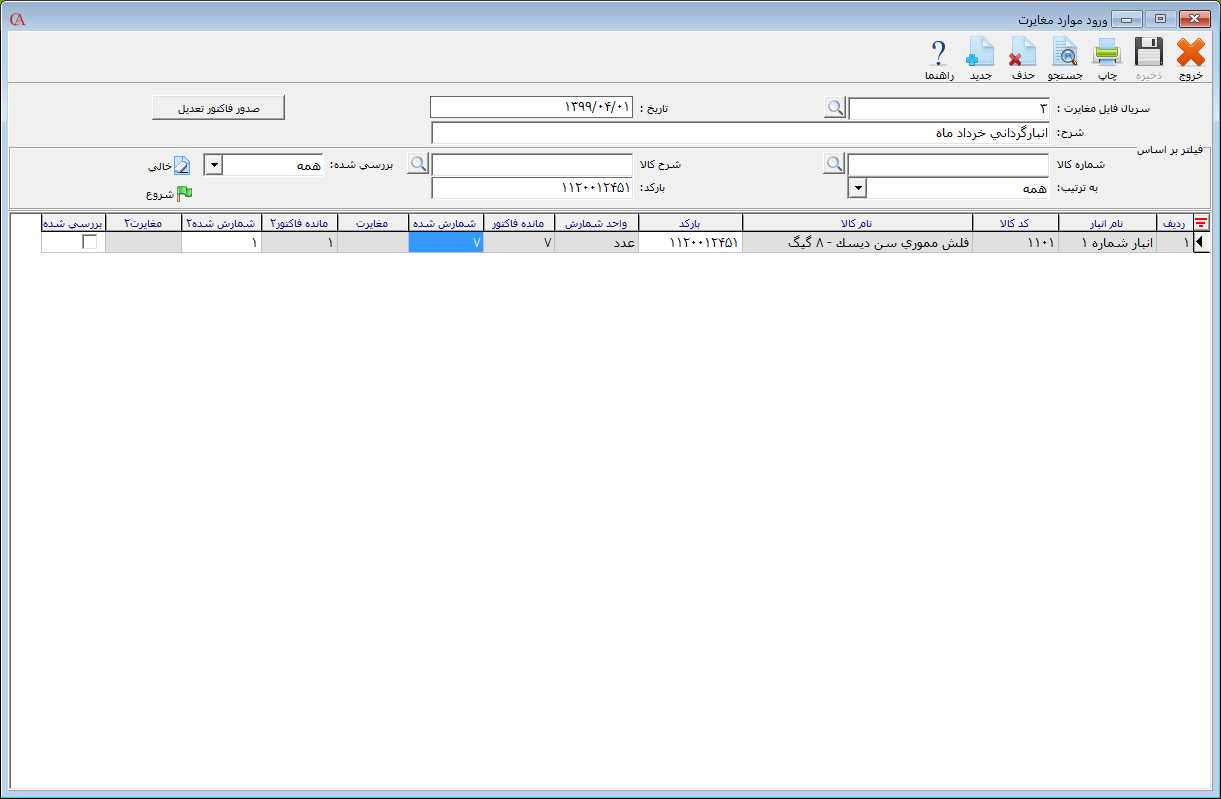The width and height of the screenshot is (1221, 799).
Task: Expand the 'بررسی شده' filter dropdown
Action: (x=213, y=165)
